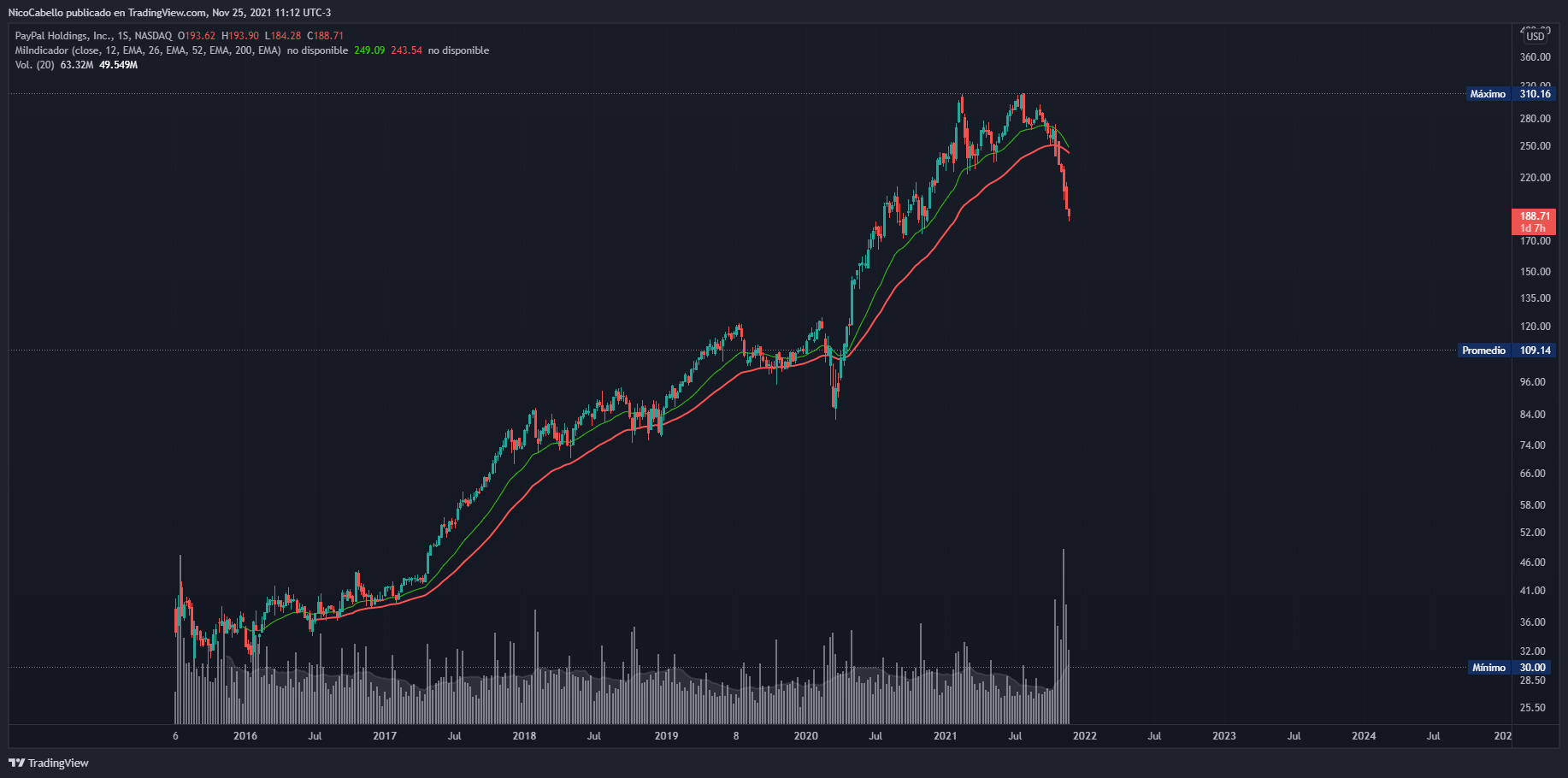
Task: Click the 96.00 price axis label
Action: pos(1533,382)
